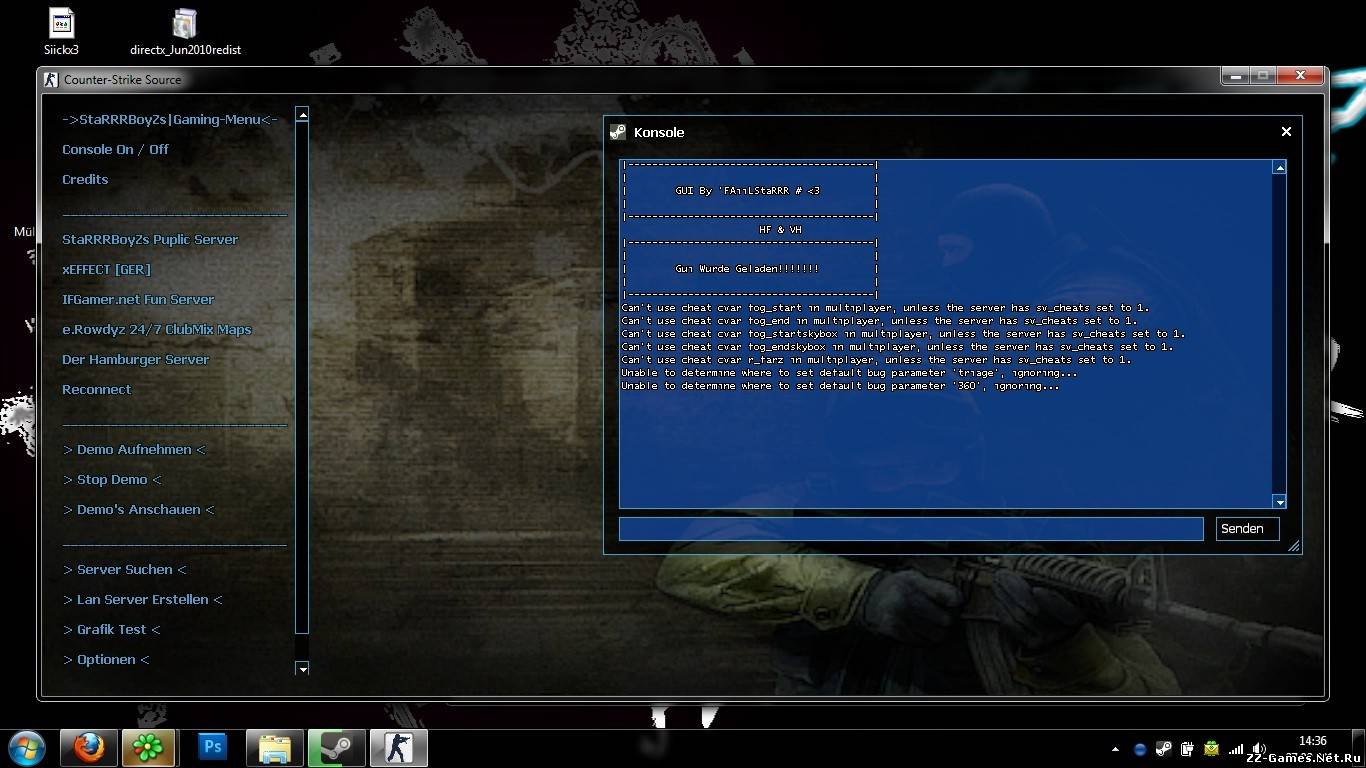Connect to e.Rowdyz 24/7 ClubMix Maps
The width and height of the screenshot is (1366, 768).
pyautogui.click(x=157, y=329)
